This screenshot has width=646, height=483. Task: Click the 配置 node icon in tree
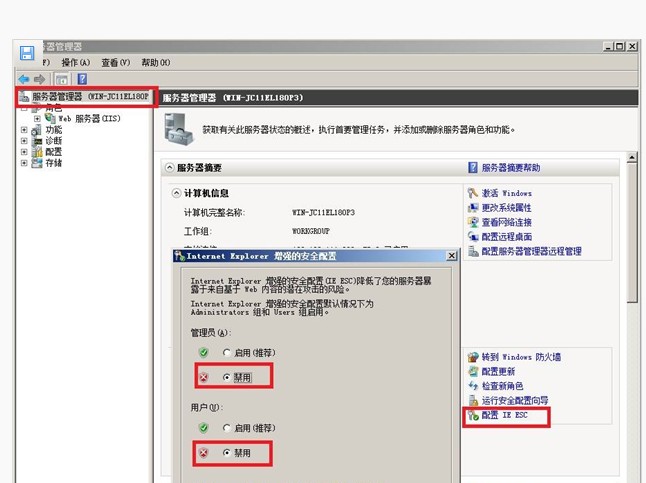click(37, 152)
